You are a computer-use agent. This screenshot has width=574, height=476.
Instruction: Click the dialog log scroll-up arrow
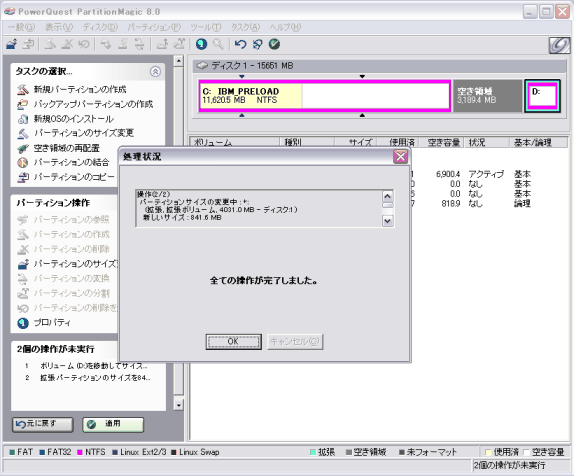click(x=388, y=197)
